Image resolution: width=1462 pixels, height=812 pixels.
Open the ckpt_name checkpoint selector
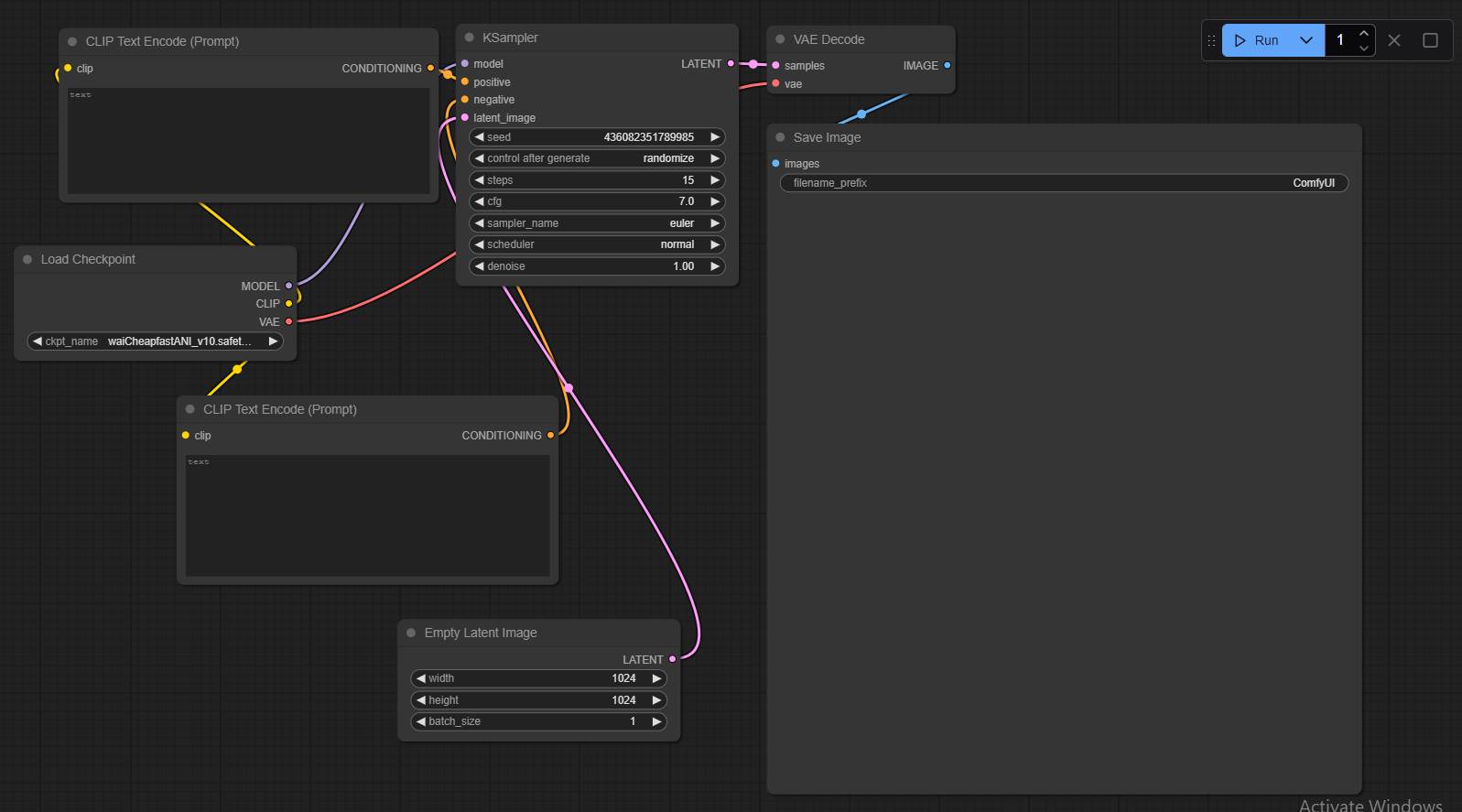156,341
